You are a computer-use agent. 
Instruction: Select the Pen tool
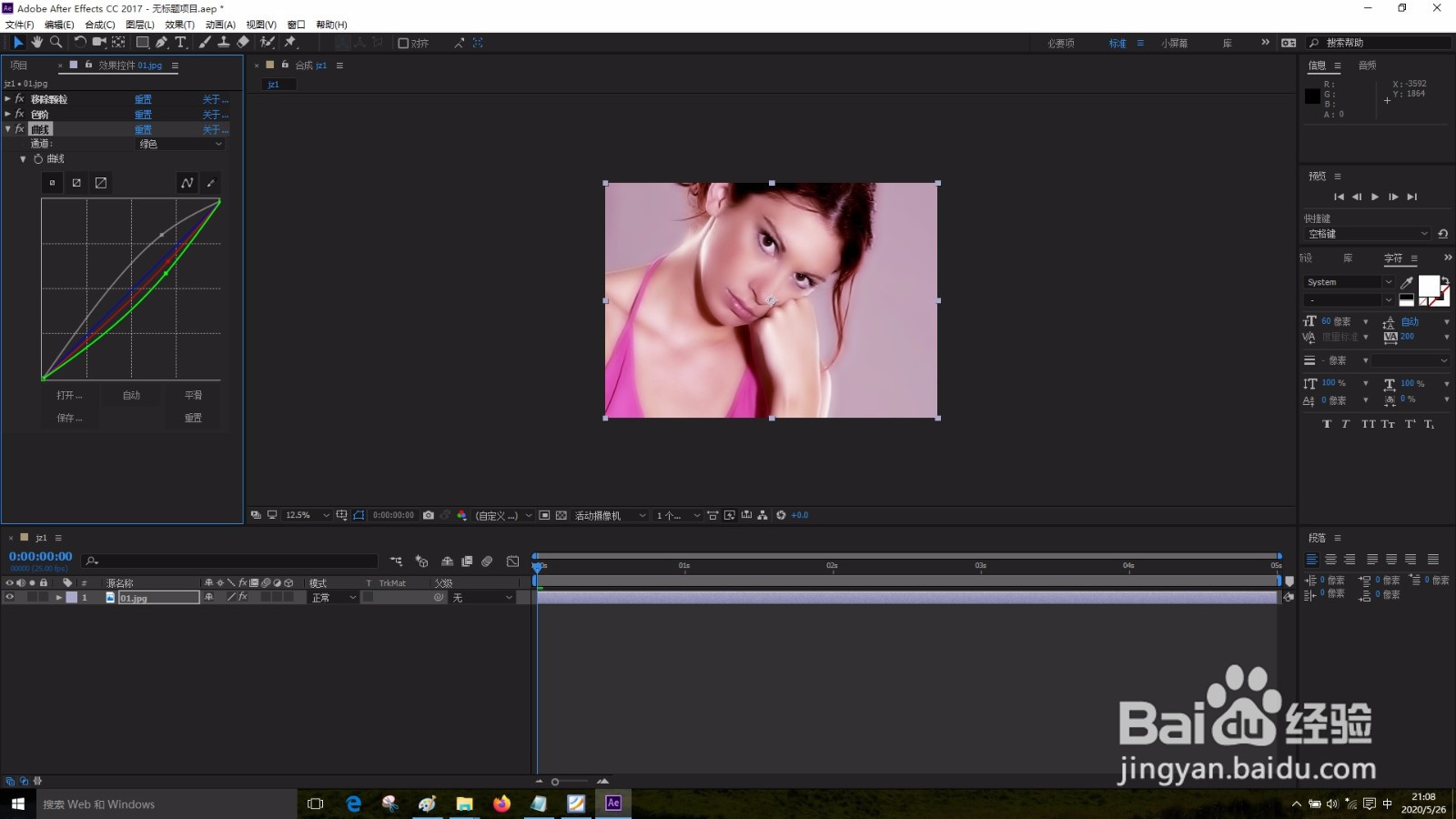[161, 42]
